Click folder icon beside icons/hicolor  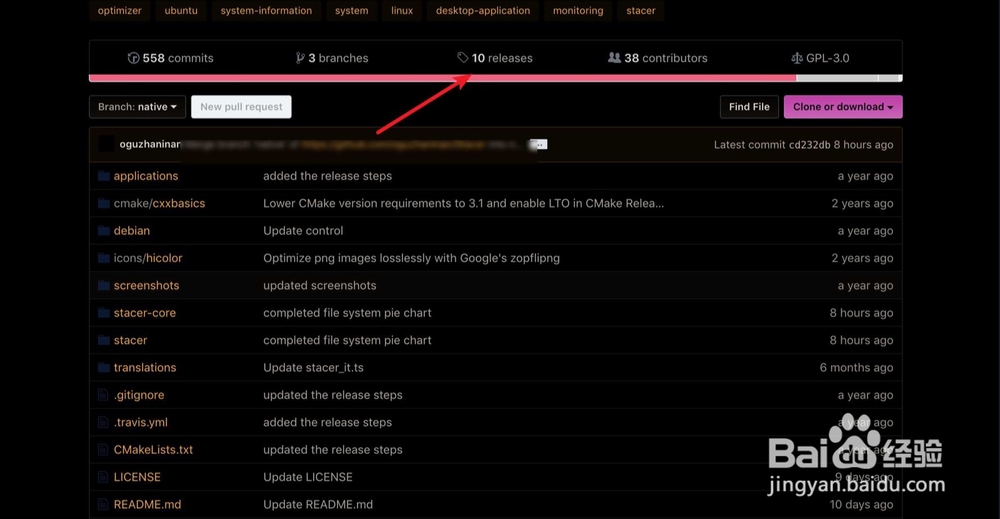(x=103, y=258)
